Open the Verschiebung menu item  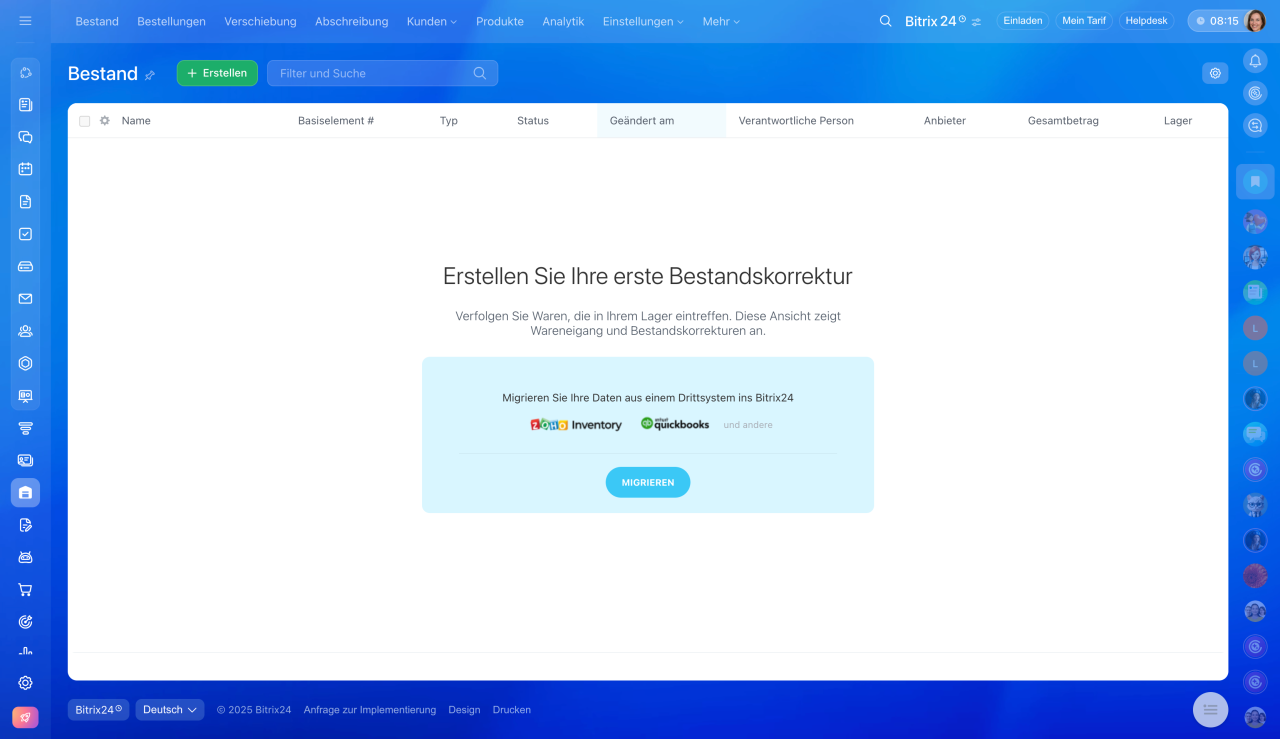click(260, 21)
